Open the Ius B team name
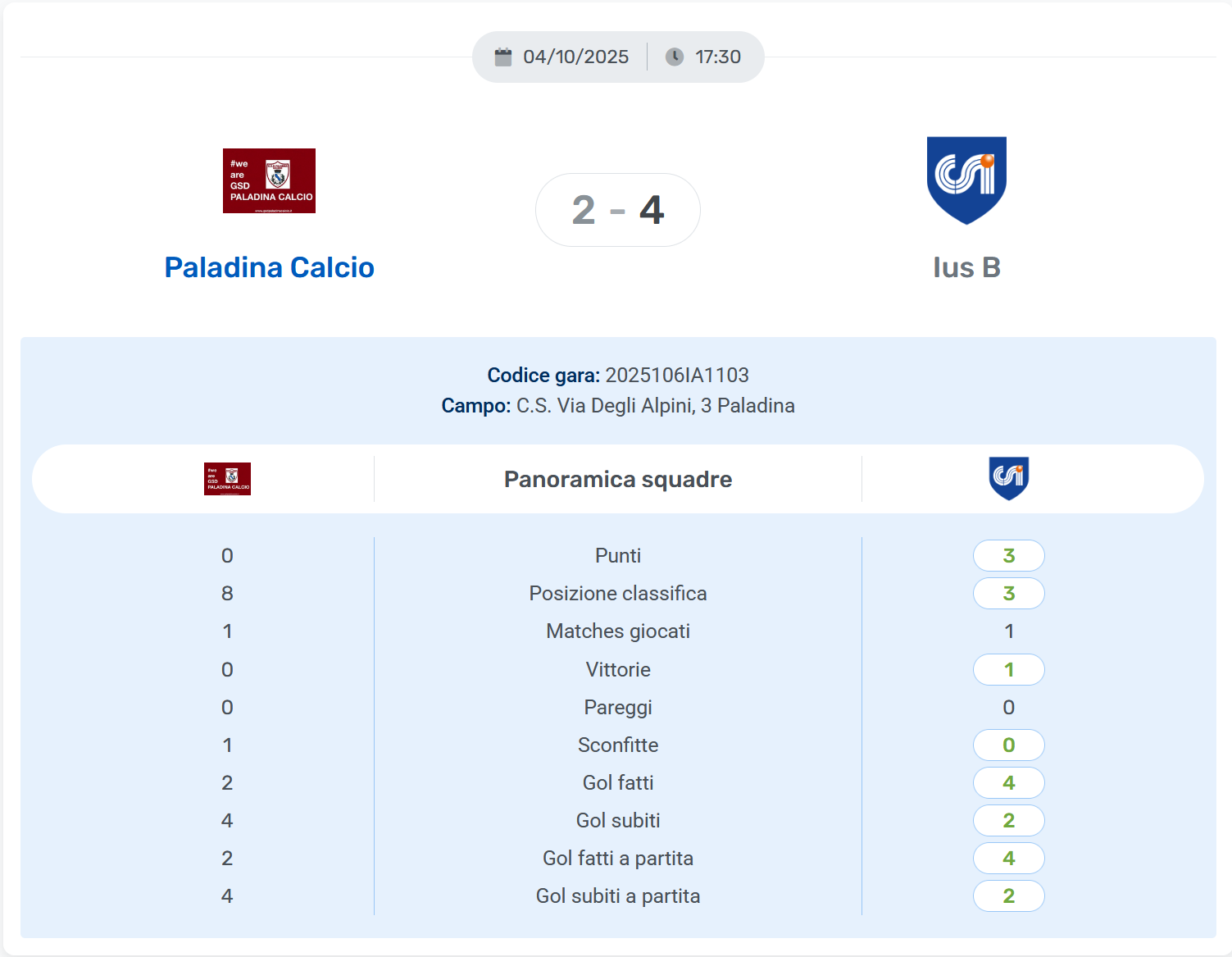Image resolution: width=1232 pixels, height=957 pixels. pos(966,267)
